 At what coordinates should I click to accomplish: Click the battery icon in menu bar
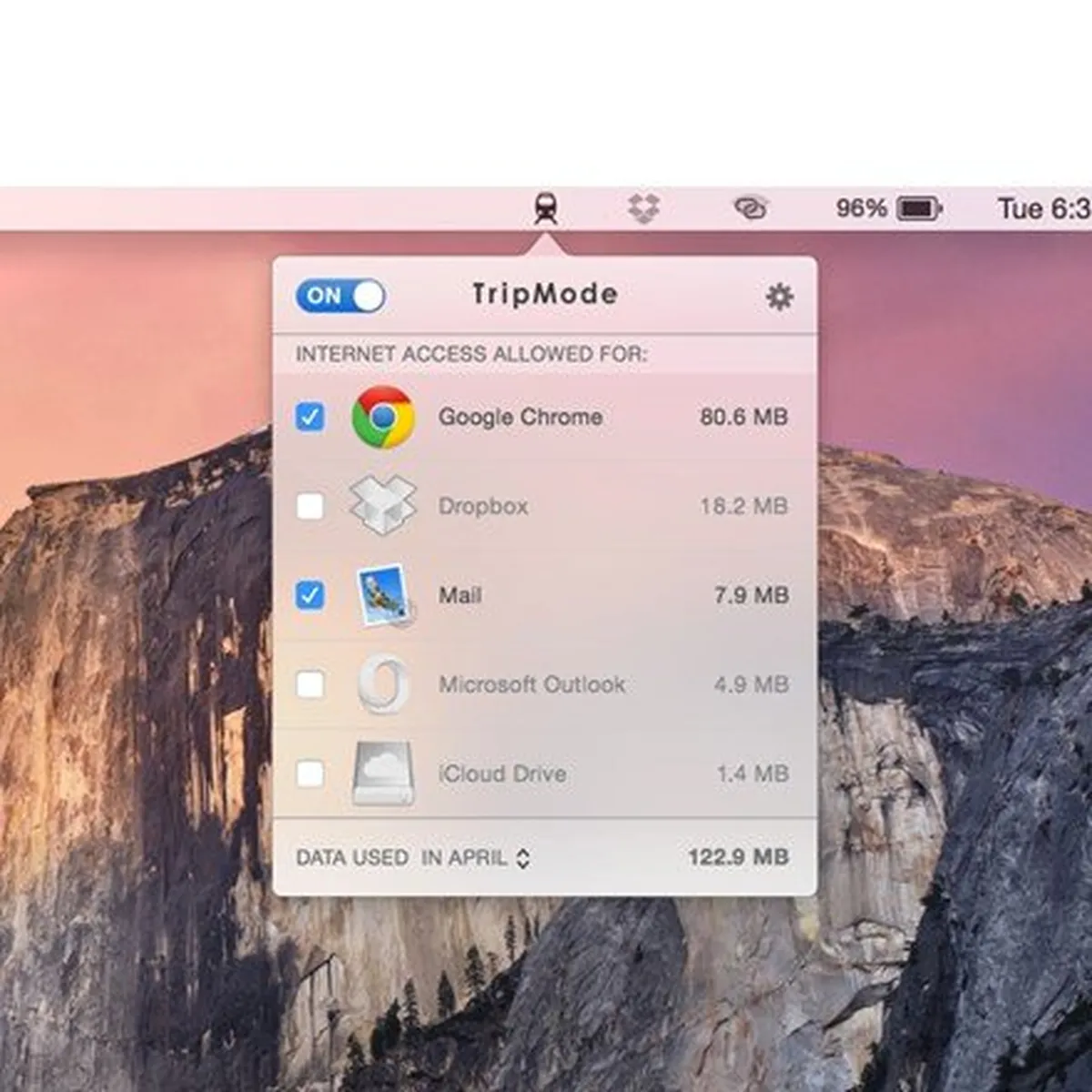[x=919, y=208]
